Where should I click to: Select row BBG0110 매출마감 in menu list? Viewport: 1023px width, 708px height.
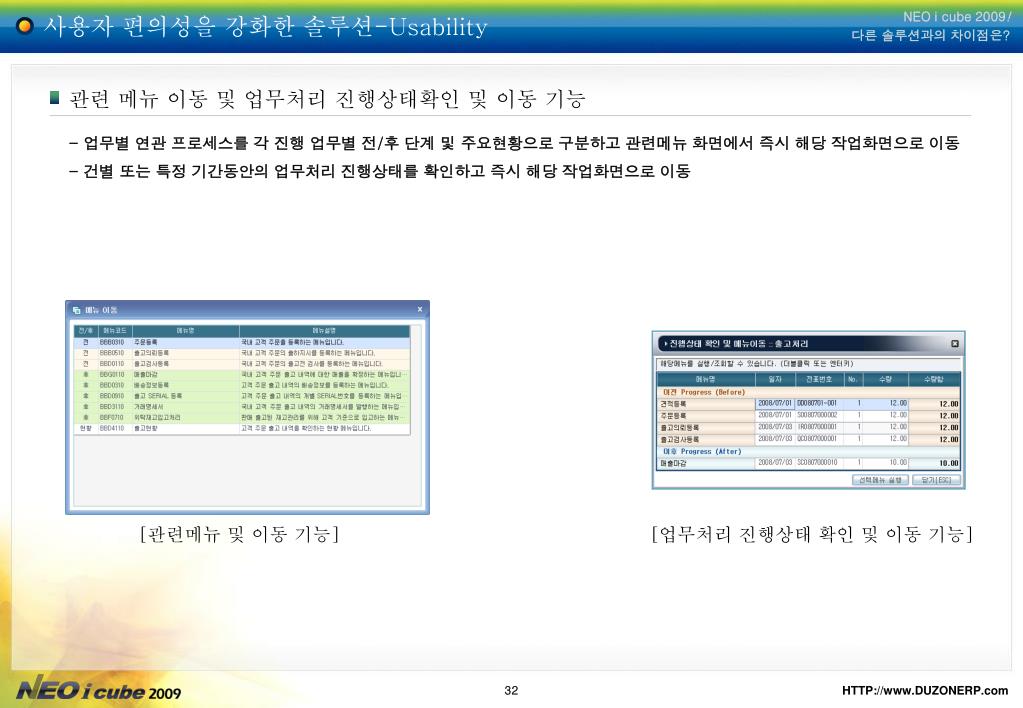[x=242, y=375]
